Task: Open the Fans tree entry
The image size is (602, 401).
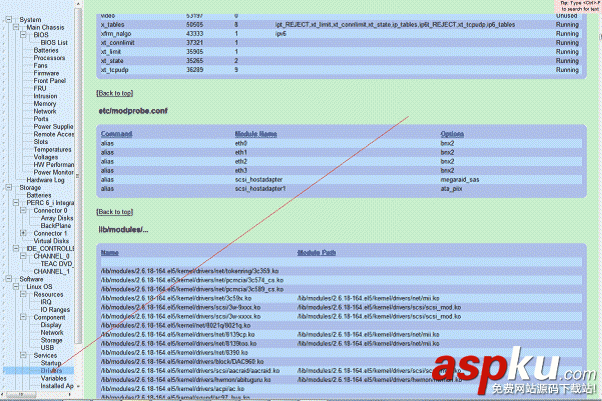Action: (x=40, y=65)
